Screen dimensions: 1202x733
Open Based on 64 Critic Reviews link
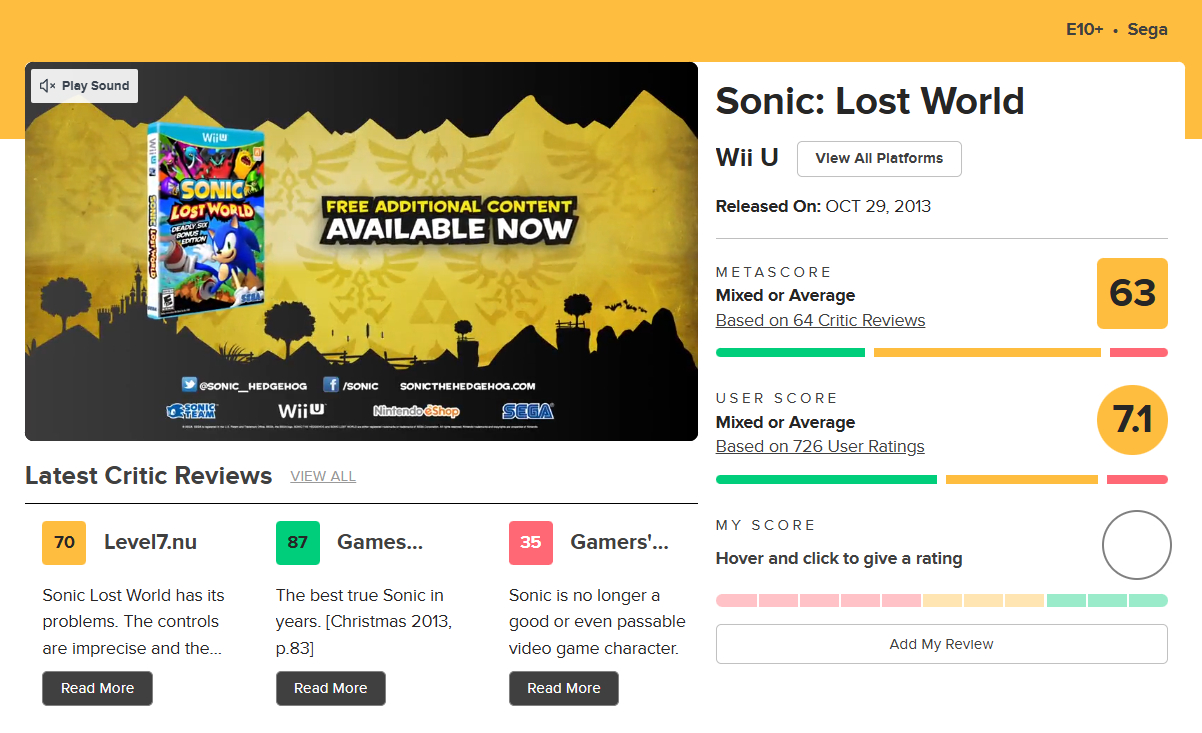[820, 320]
